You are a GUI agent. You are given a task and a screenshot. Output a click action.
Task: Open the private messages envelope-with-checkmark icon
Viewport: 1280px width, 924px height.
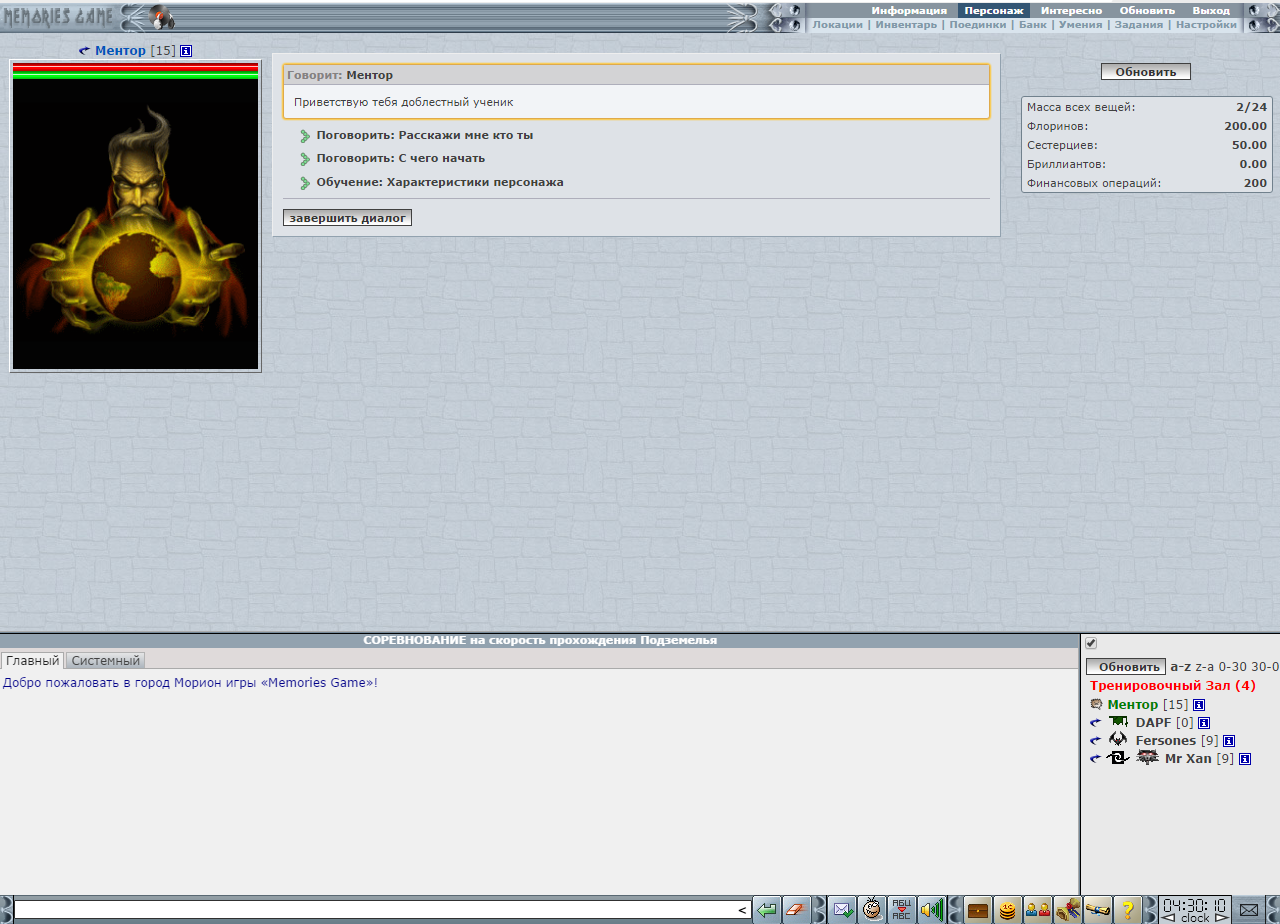click(842, 910)
